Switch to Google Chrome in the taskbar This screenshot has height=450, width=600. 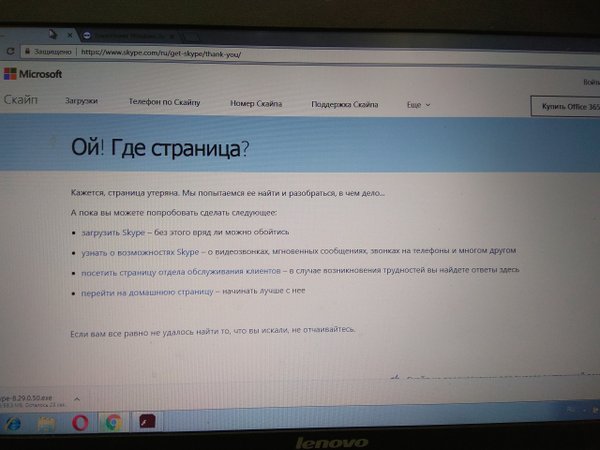coord(113,423)
